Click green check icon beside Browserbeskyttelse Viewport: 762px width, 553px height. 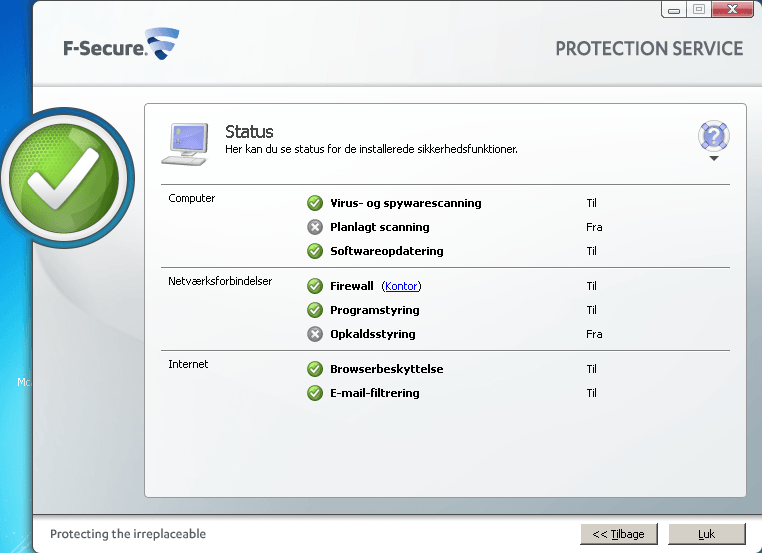pos(315,369)
